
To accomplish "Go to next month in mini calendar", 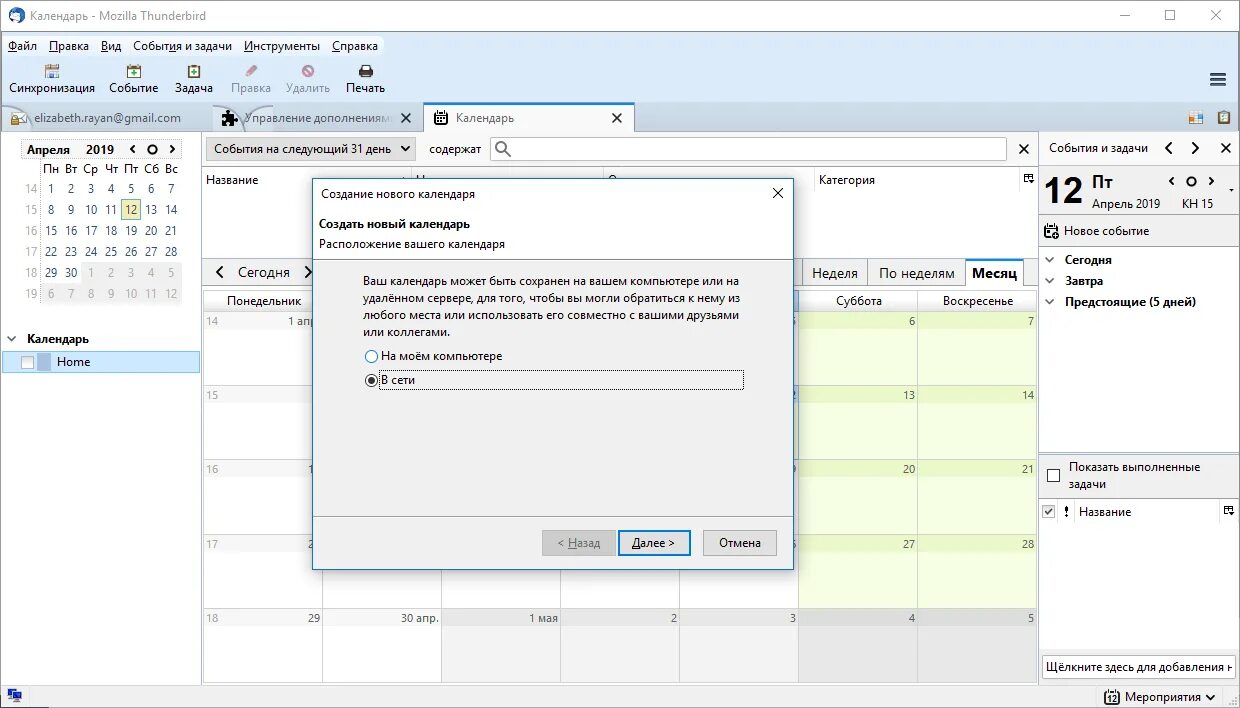I will [x=172, y=149].
